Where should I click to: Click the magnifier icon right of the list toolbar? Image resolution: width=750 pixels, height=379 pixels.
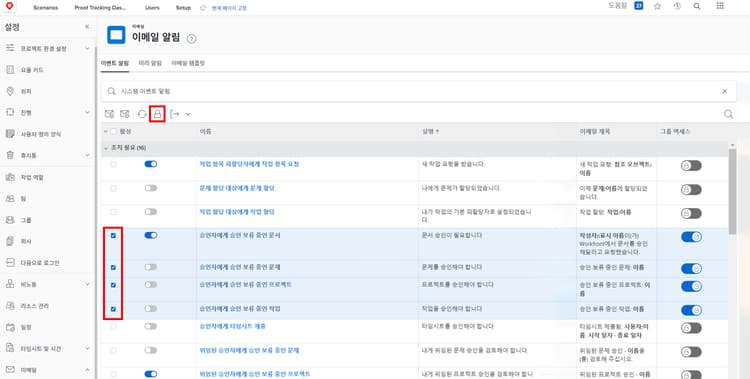pos(728,114)
